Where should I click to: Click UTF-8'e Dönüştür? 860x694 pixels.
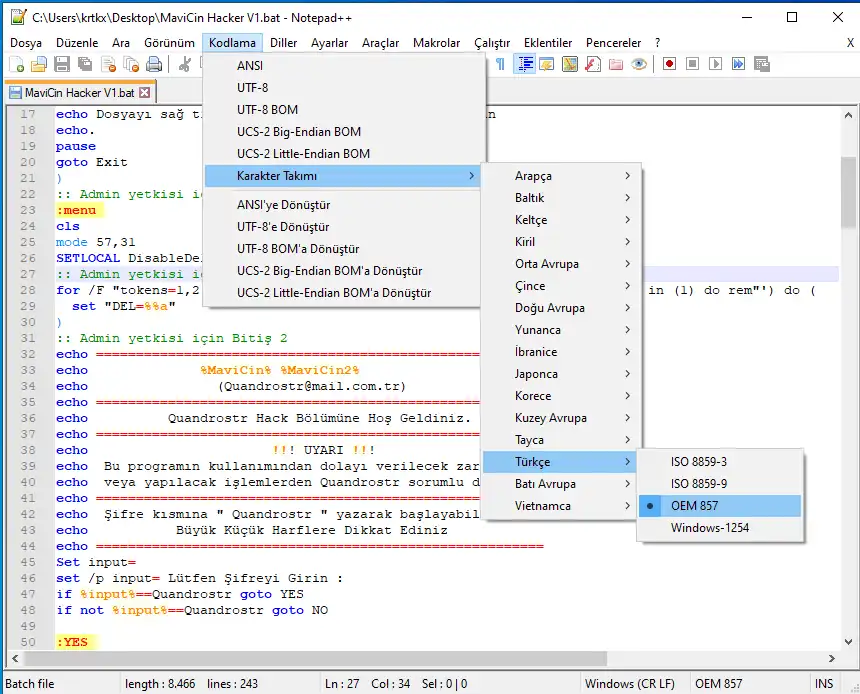coord(343,227)
